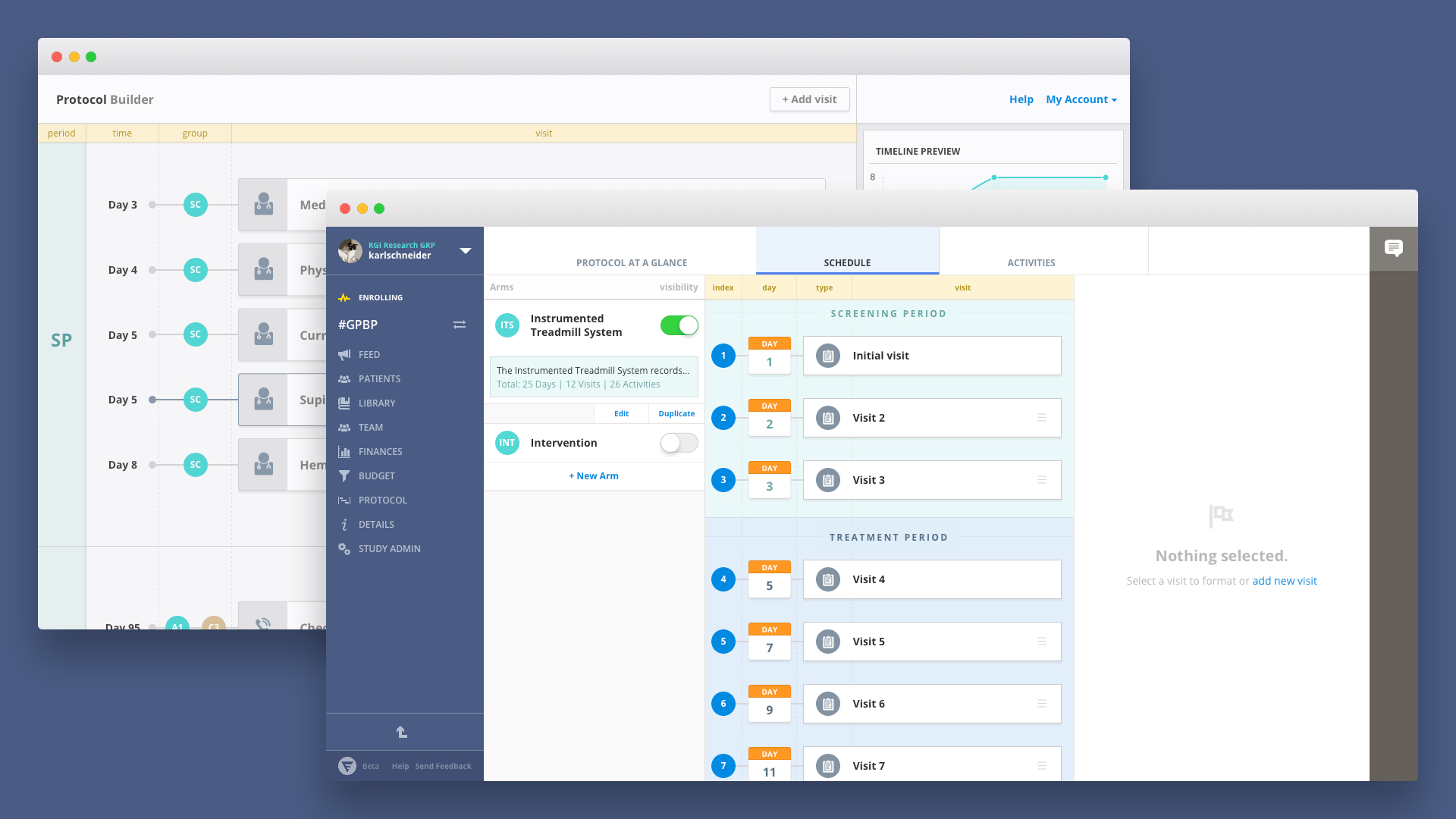The width and height of the screenshot is (1456, 819).
Task: Click the DETAILS info icon
Action: click(344, 525)
